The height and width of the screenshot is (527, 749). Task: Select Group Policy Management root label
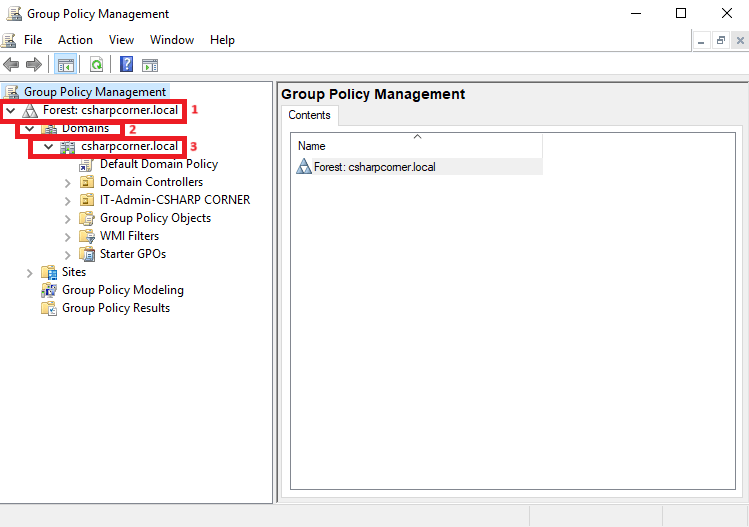coord(95,92)
